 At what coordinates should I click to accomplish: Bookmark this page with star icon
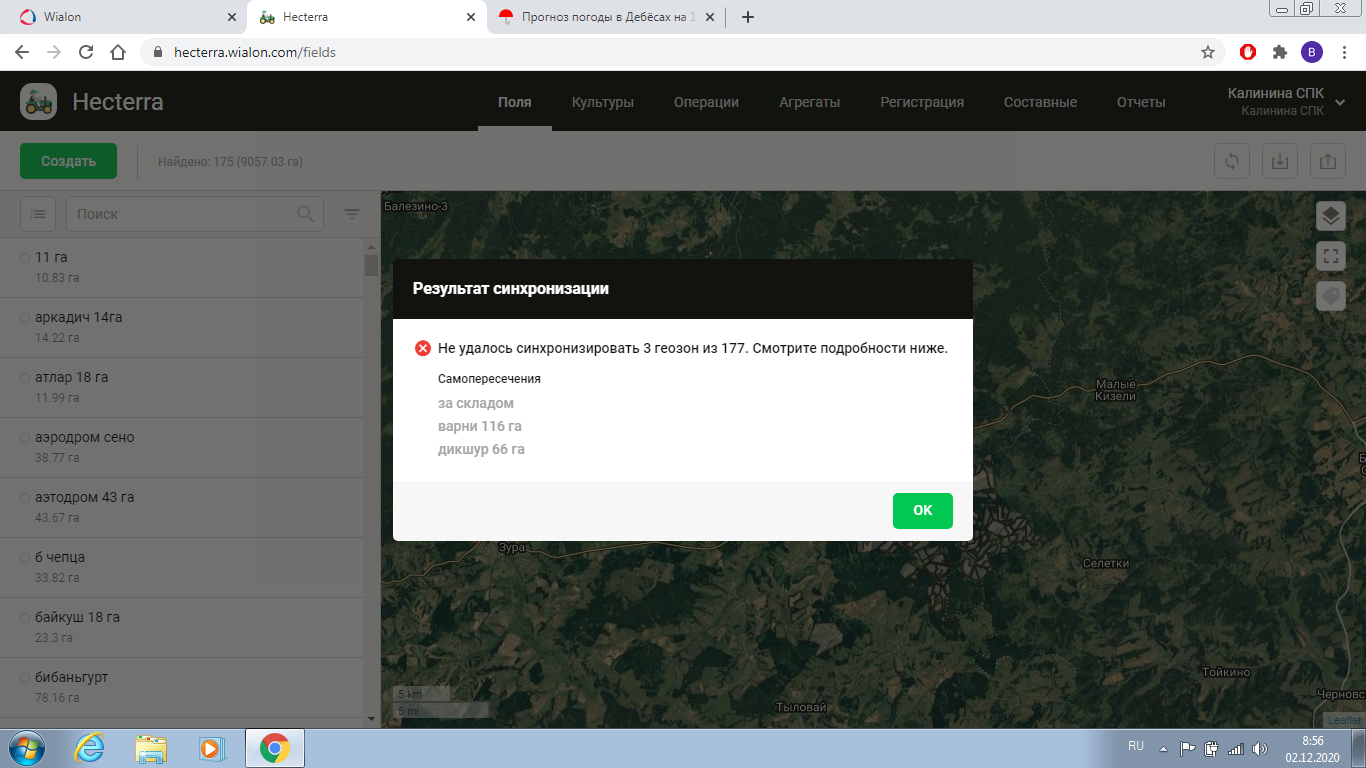pos(1208,52)
